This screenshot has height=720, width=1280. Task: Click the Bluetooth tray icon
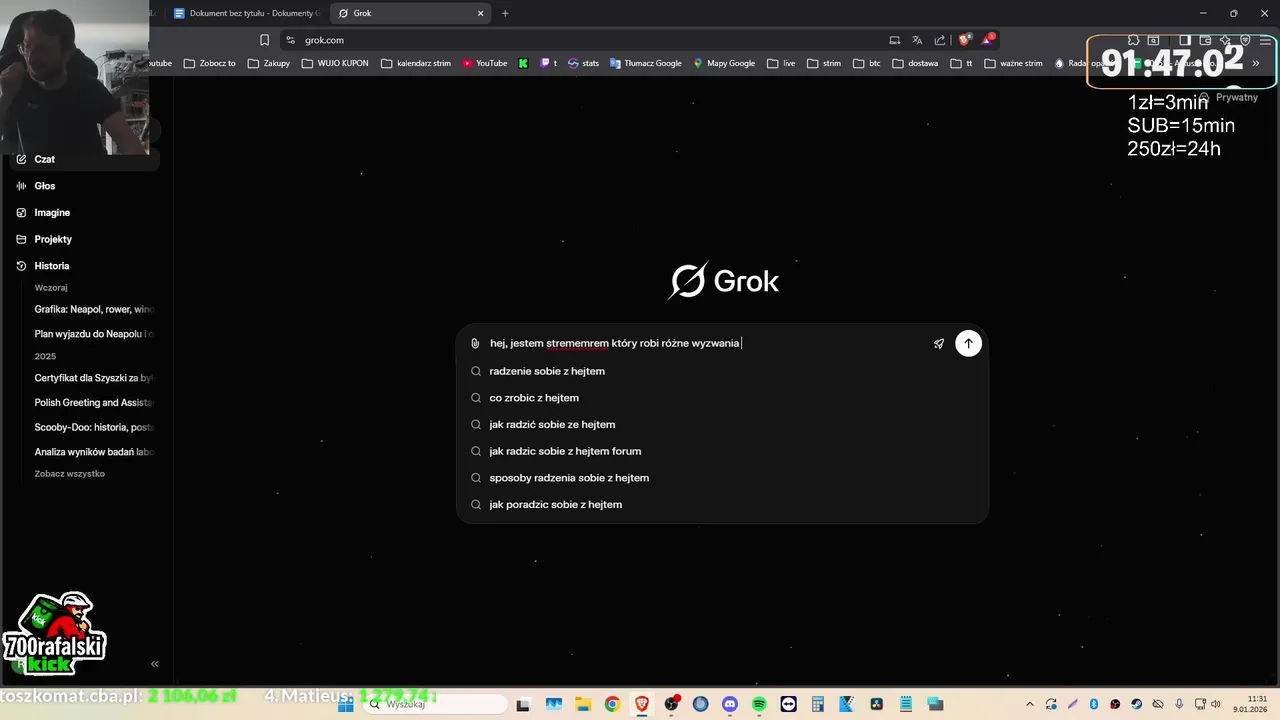(x=1094, y=704)
